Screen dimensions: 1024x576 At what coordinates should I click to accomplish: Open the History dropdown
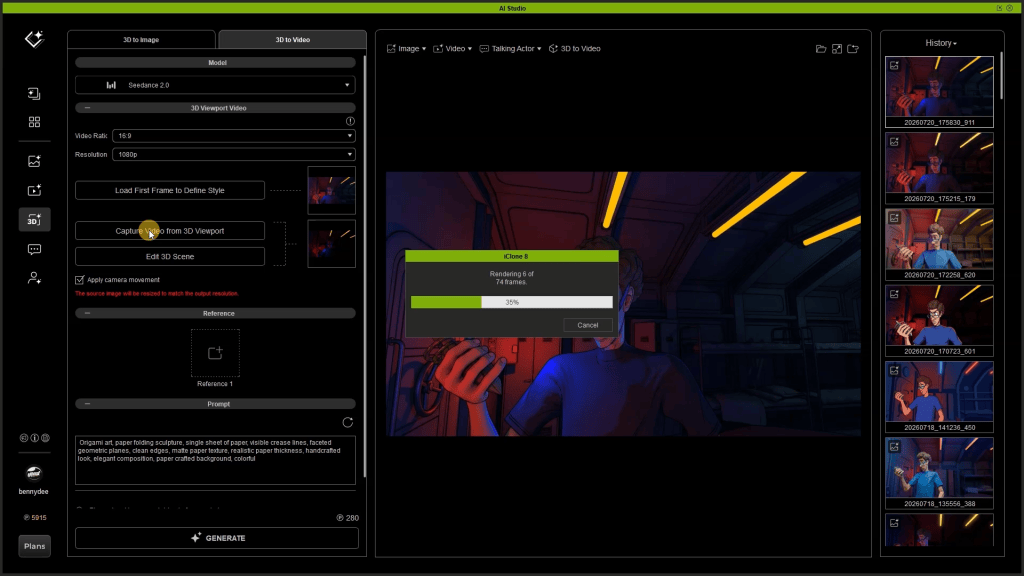[940, 43]
